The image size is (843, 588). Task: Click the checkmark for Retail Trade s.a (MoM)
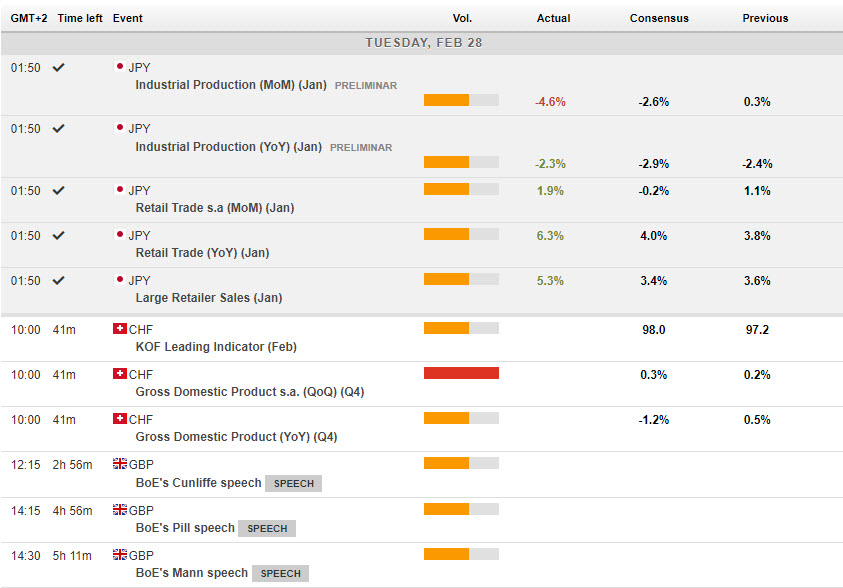[59, 190]
